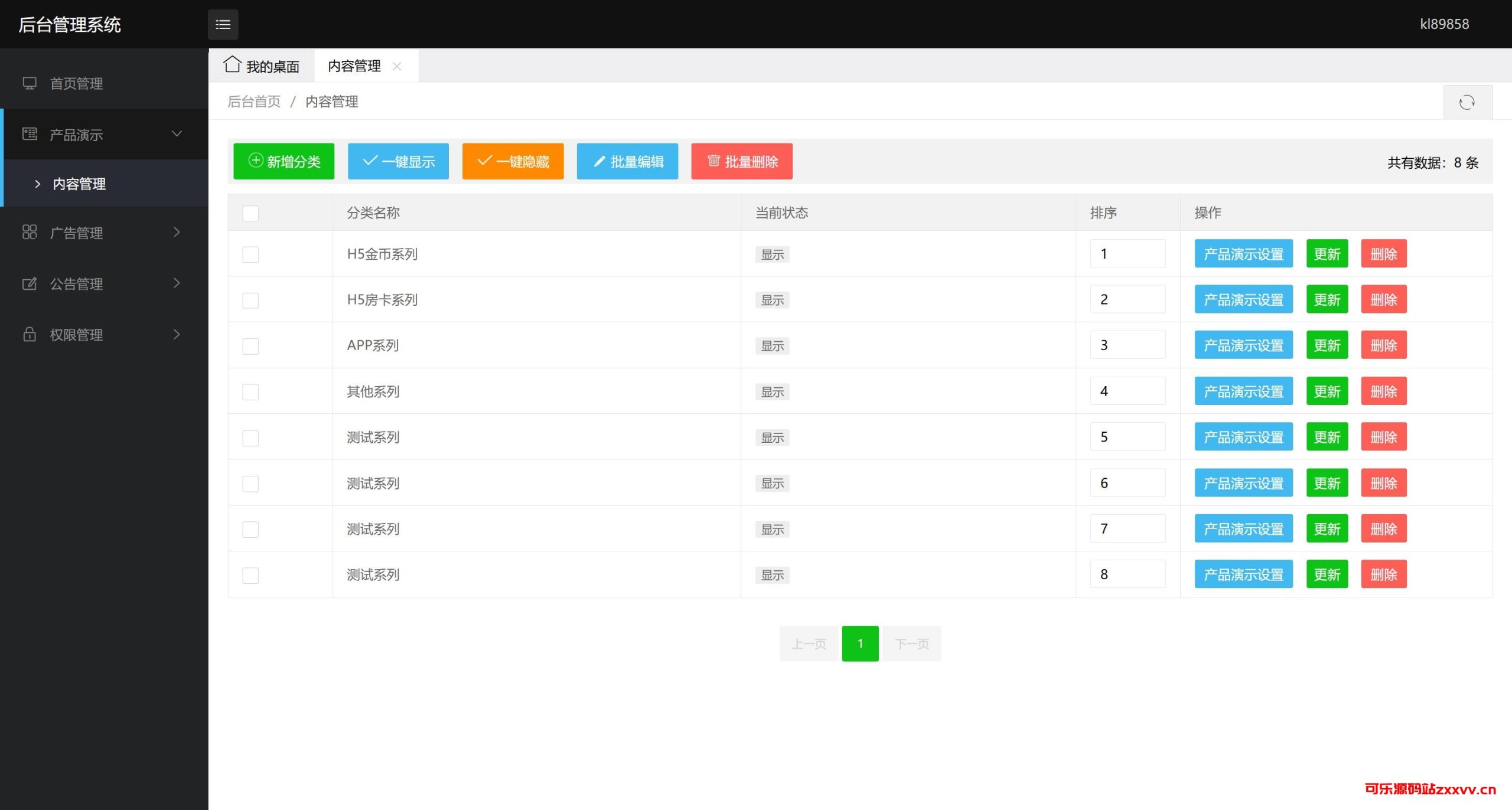Viewport: 1512px width, 810px height.
Task: Toggle the select-all checkbox in table header
Action: (250, 213)
